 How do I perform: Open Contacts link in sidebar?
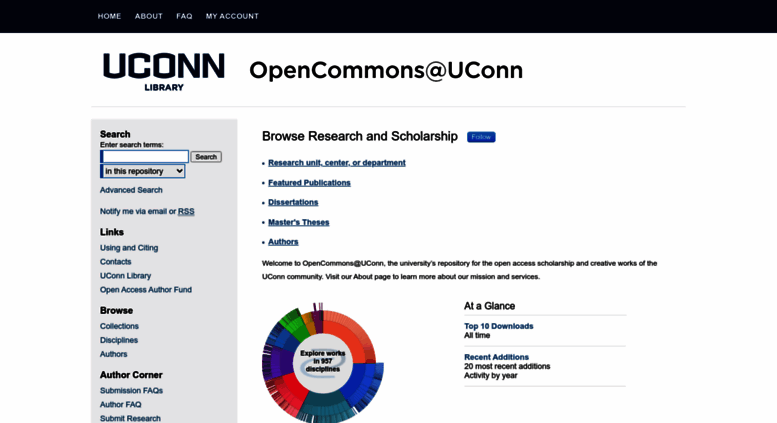point(115,262)
